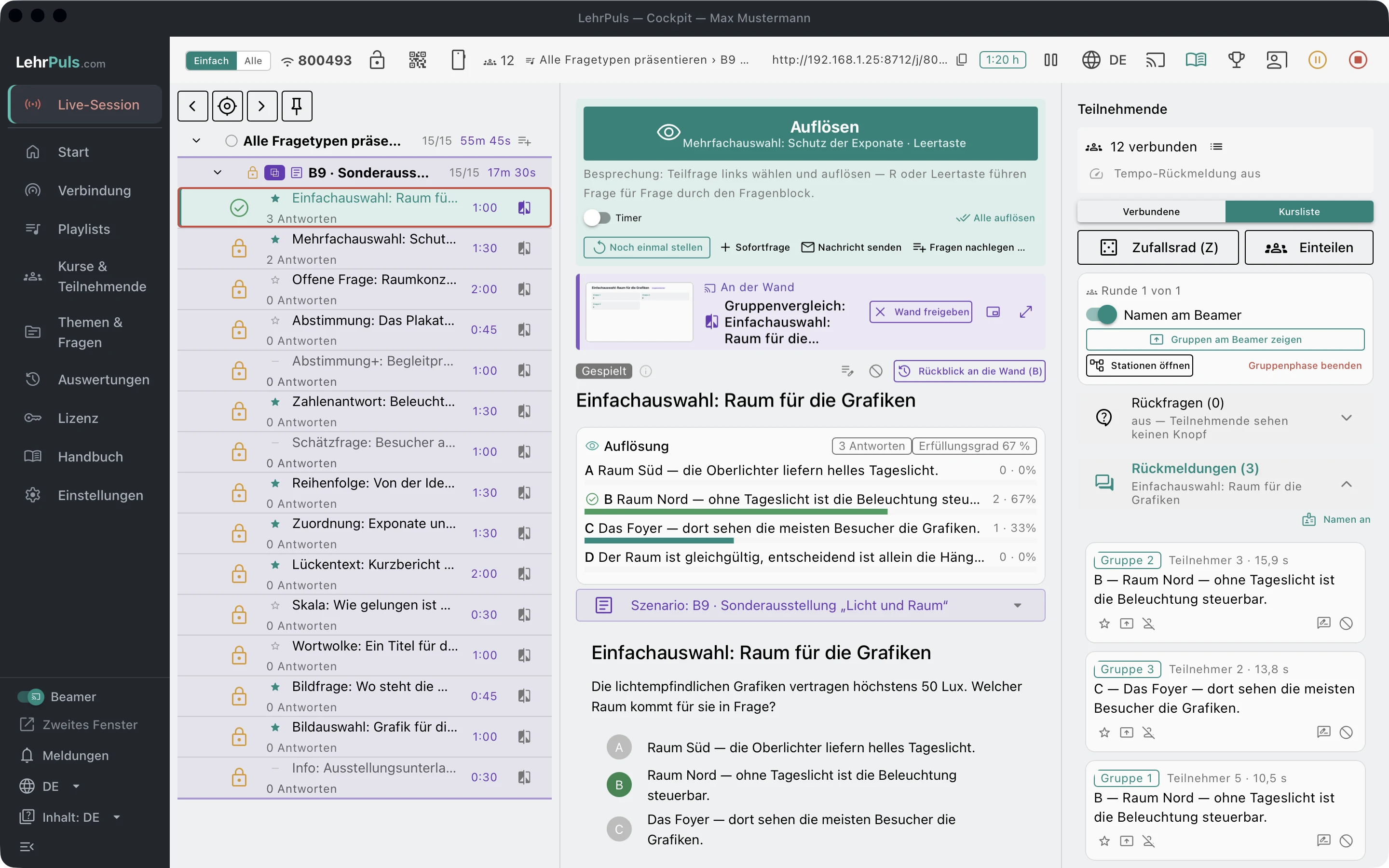Expand the Rückfragen (0) section

point(1346,417)
